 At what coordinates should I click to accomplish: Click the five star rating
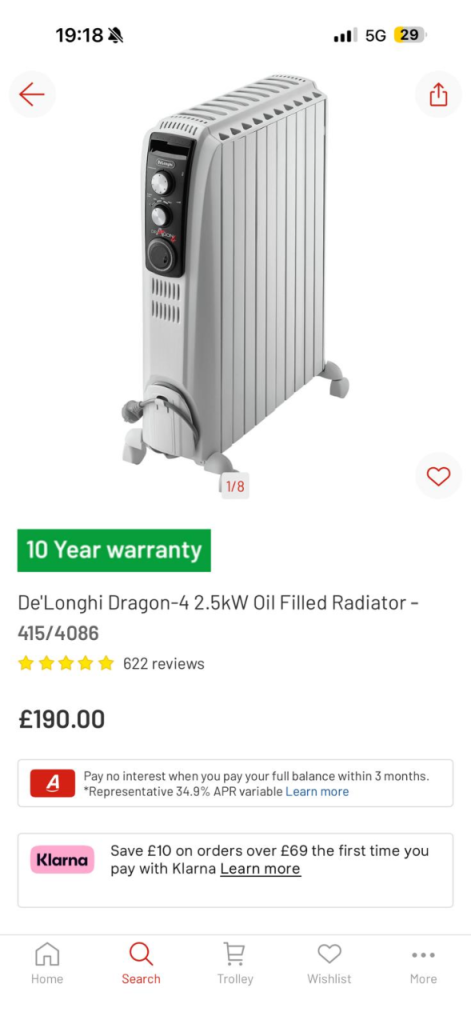point(66,664)
